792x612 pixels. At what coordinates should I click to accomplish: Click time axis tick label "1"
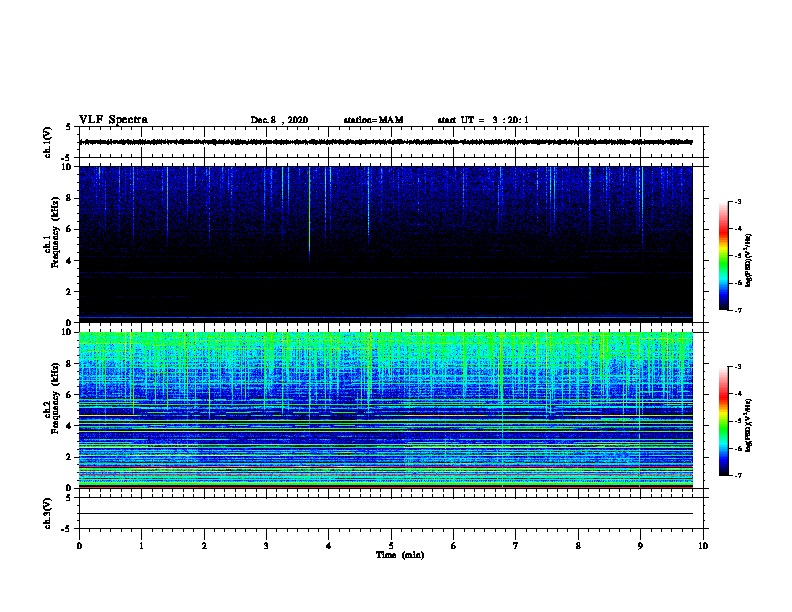(x=141, y=546)
